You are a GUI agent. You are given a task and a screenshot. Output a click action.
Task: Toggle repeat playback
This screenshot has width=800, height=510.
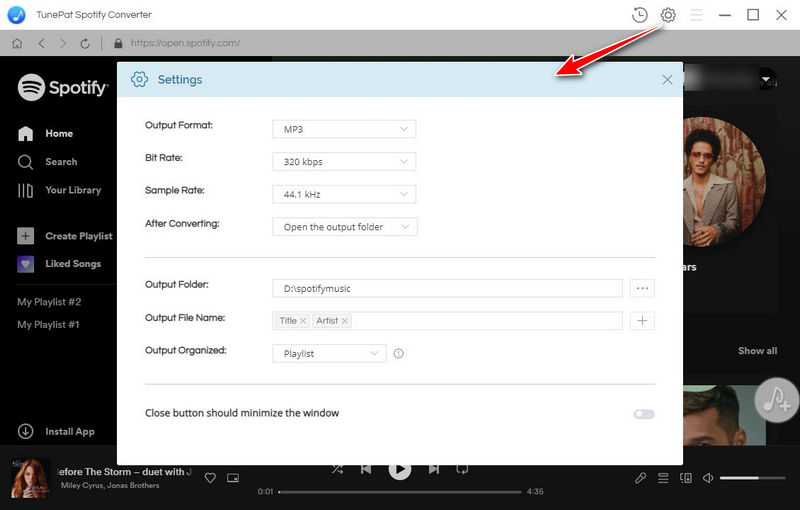coord(462,469)
